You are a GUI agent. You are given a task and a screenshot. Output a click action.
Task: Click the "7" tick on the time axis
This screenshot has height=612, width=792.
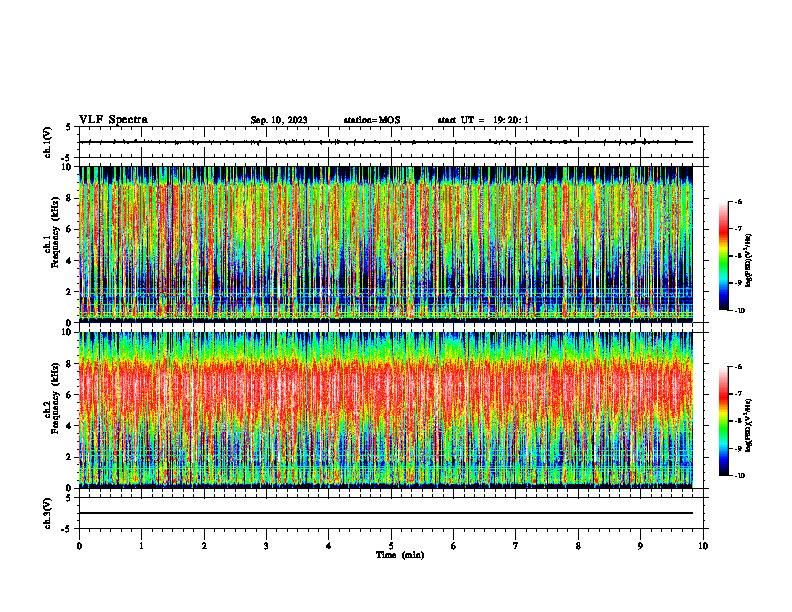[x=515, y=546]
